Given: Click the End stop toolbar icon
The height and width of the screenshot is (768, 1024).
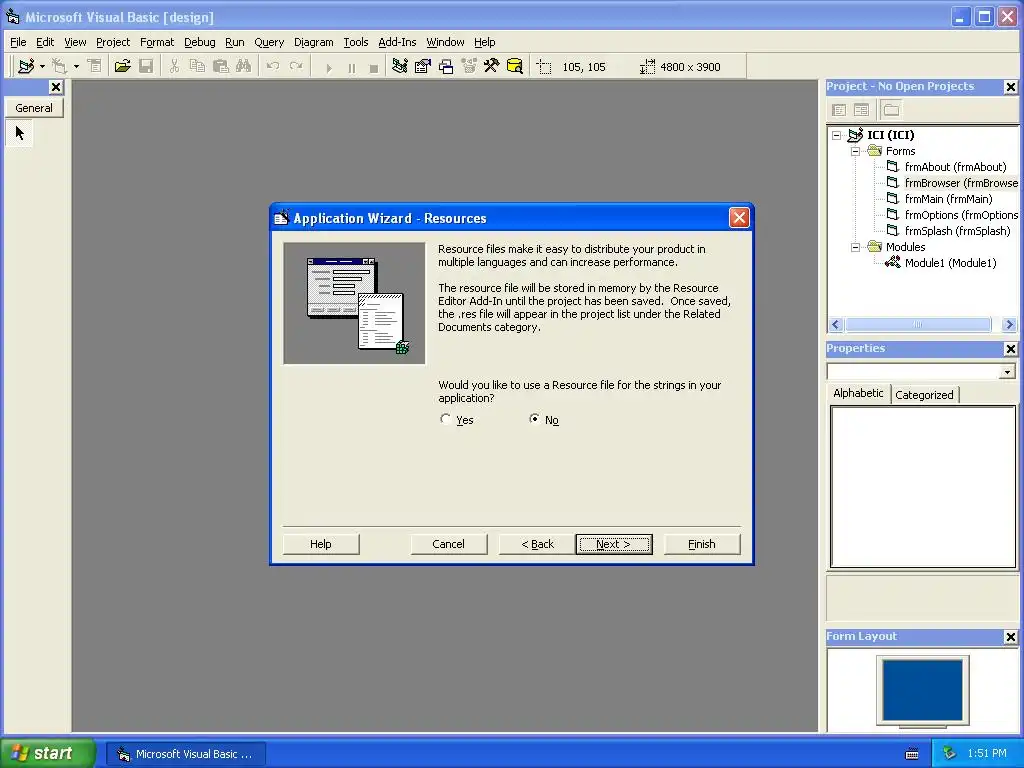Looking at the screenshot, I should 374,67.
